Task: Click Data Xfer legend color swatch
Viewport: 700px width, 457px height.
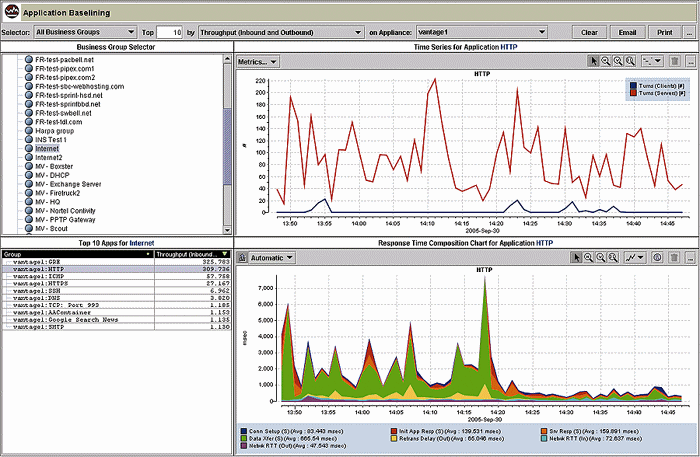Action: (243, 439)
